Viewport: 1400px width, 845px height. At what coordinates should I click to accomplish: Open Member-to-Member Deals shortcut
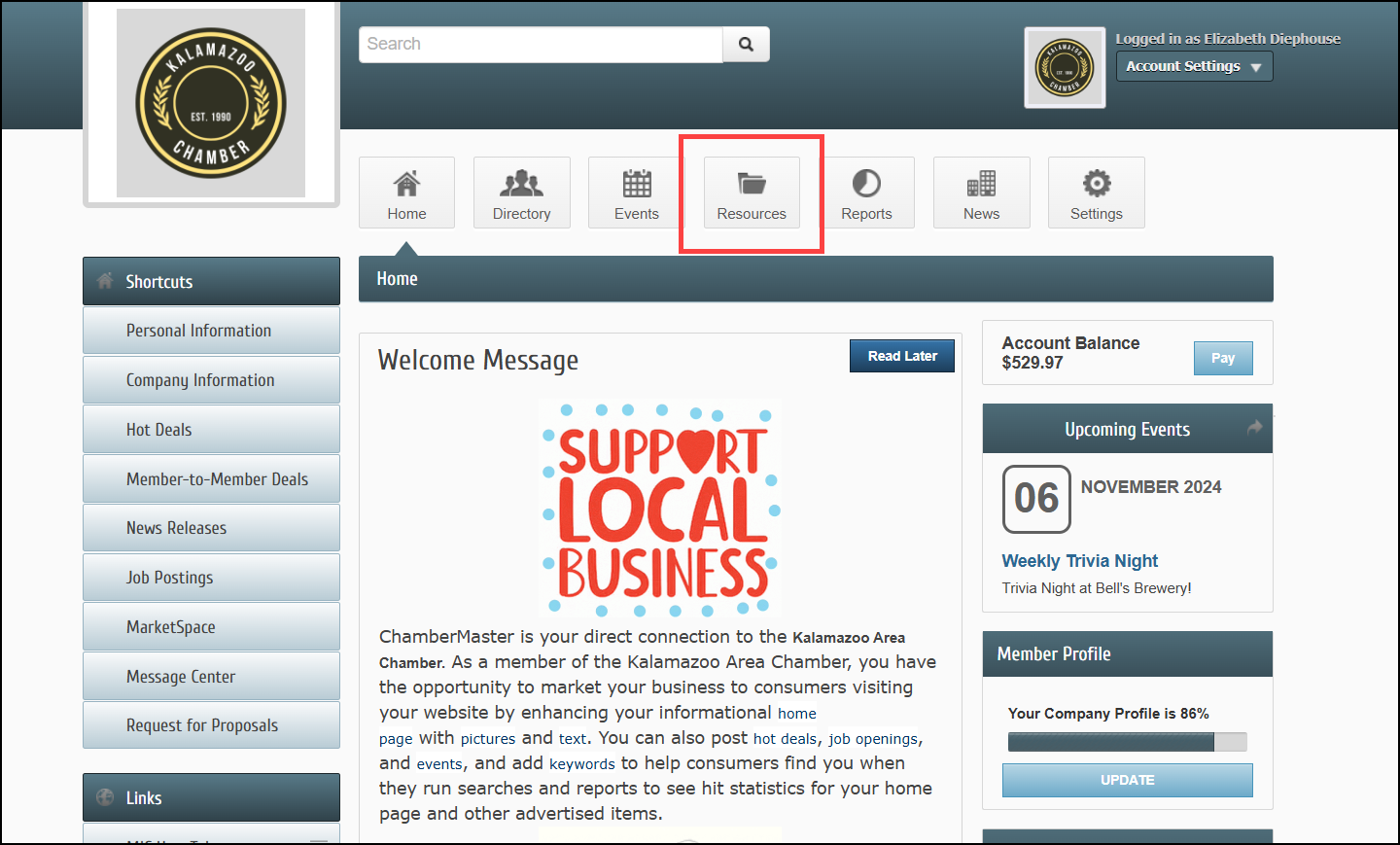(211, 479)
